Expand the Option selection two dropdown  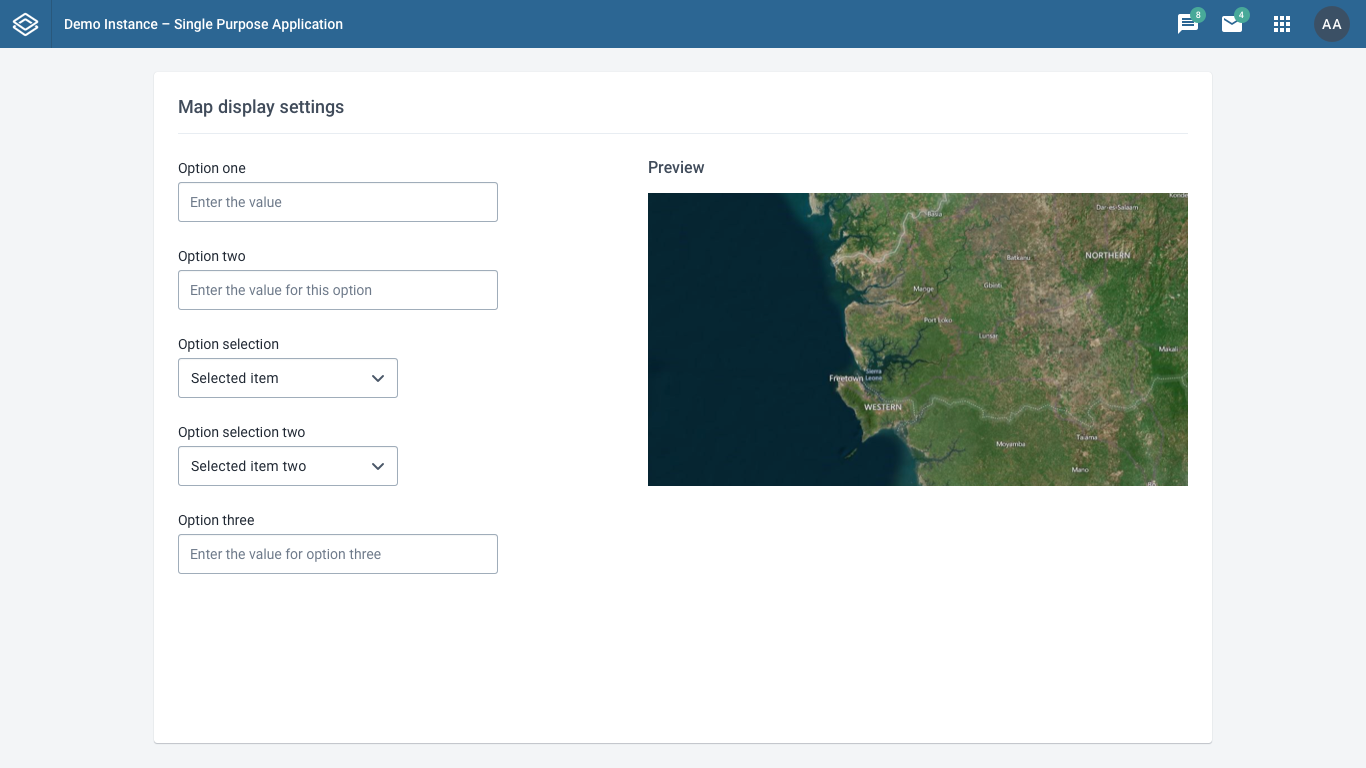287,466
